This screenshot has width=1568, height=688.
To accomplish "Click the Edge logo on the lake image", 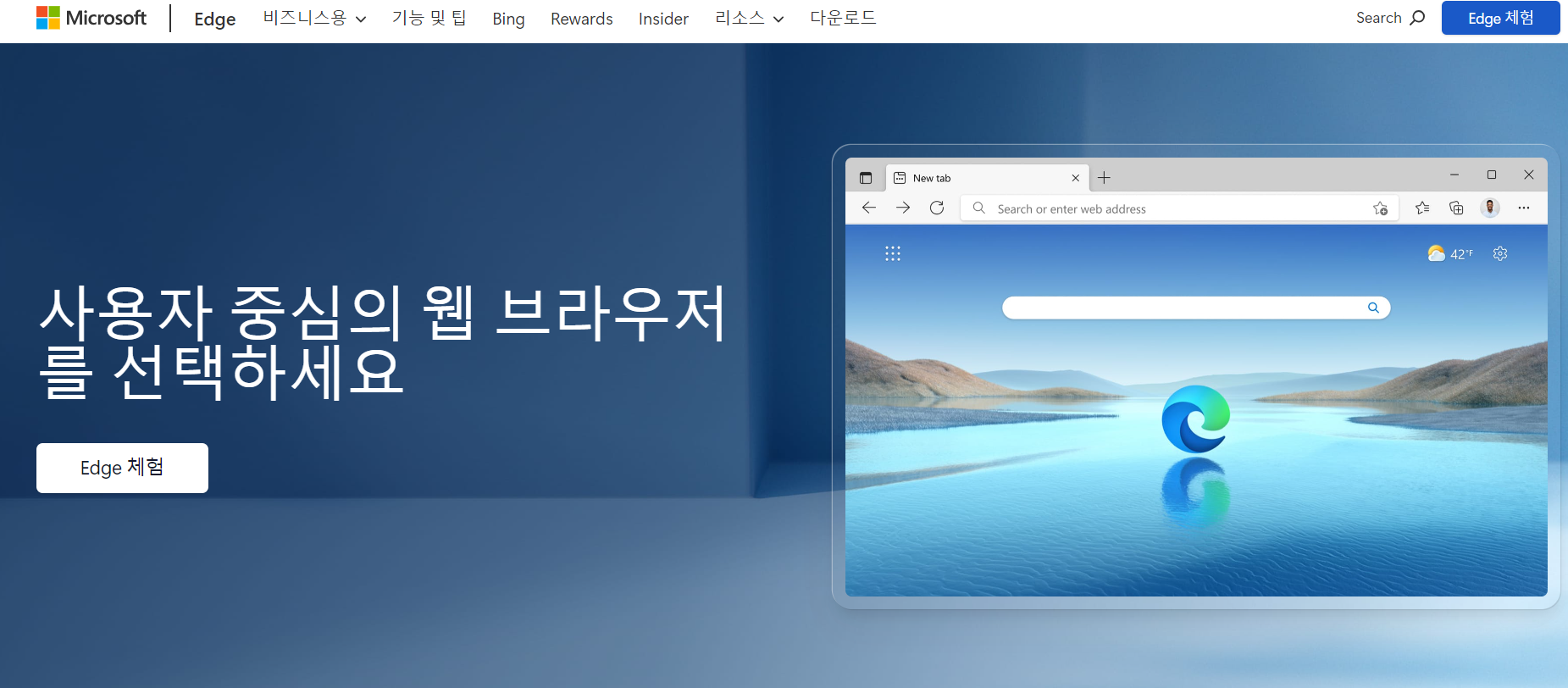I will (x=1195, y=419).
